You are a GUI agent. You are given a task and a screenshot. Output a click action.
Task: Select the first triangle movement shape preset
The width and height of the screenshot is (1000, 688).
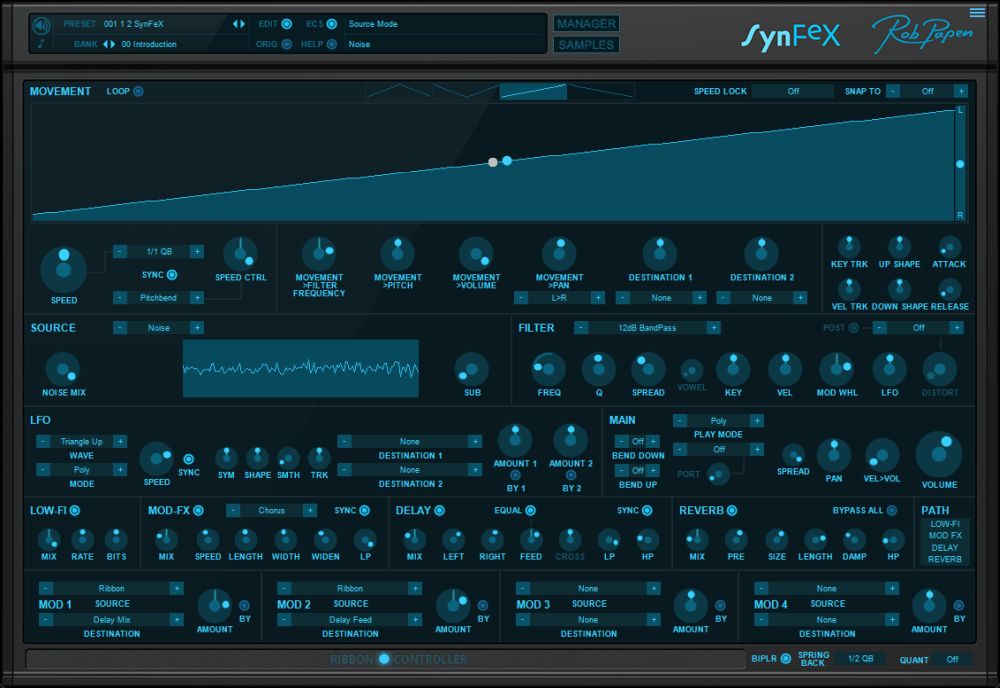pyautogui.click(x=397, y=91)
